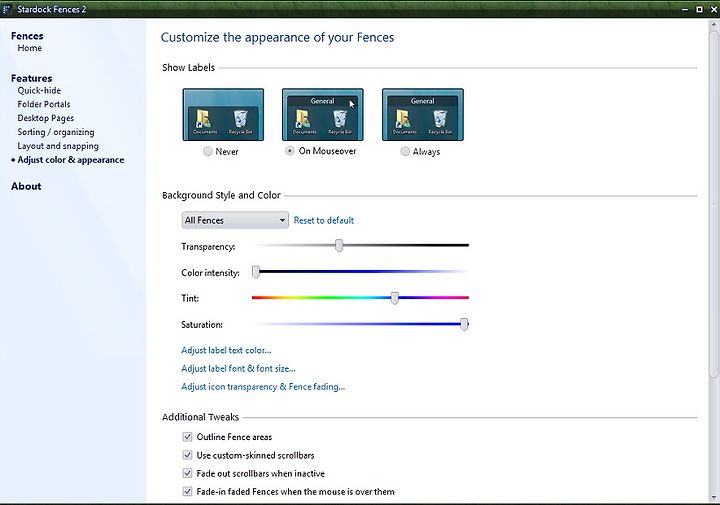Click the Color intensity slider handle
720x505 pixels.
[256, 272]
